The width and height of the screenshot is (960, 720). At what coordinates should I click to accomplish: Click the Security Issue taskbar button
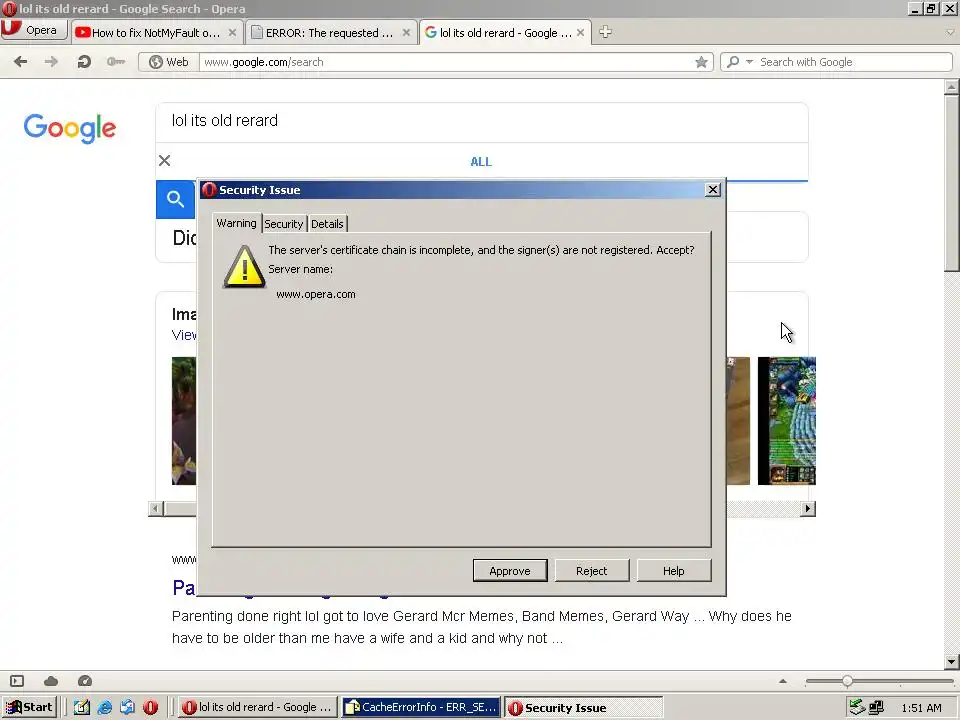pos(584,707)
